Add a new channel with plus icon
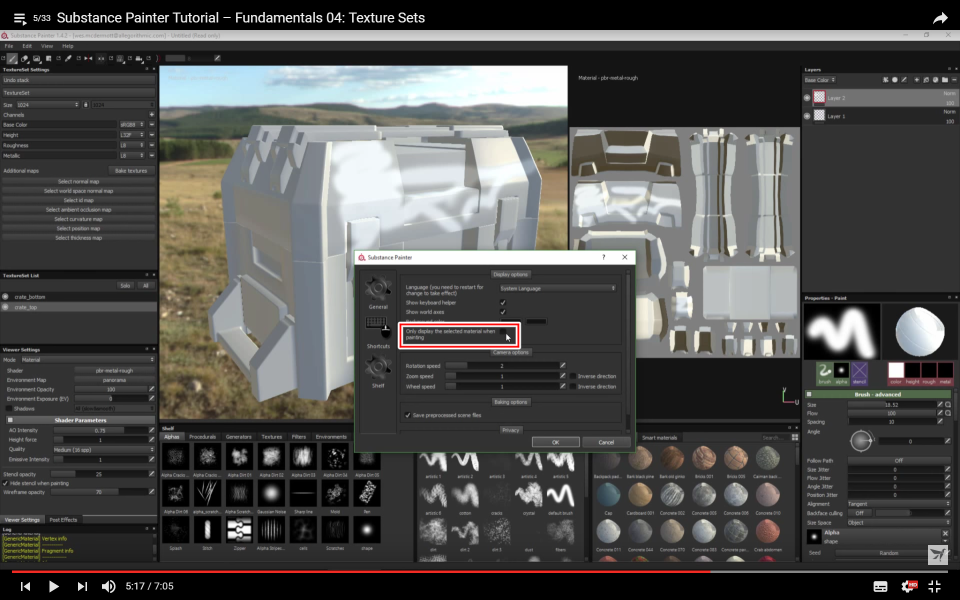The width and height of the screenshot is (960, 600). pos(152,114)
